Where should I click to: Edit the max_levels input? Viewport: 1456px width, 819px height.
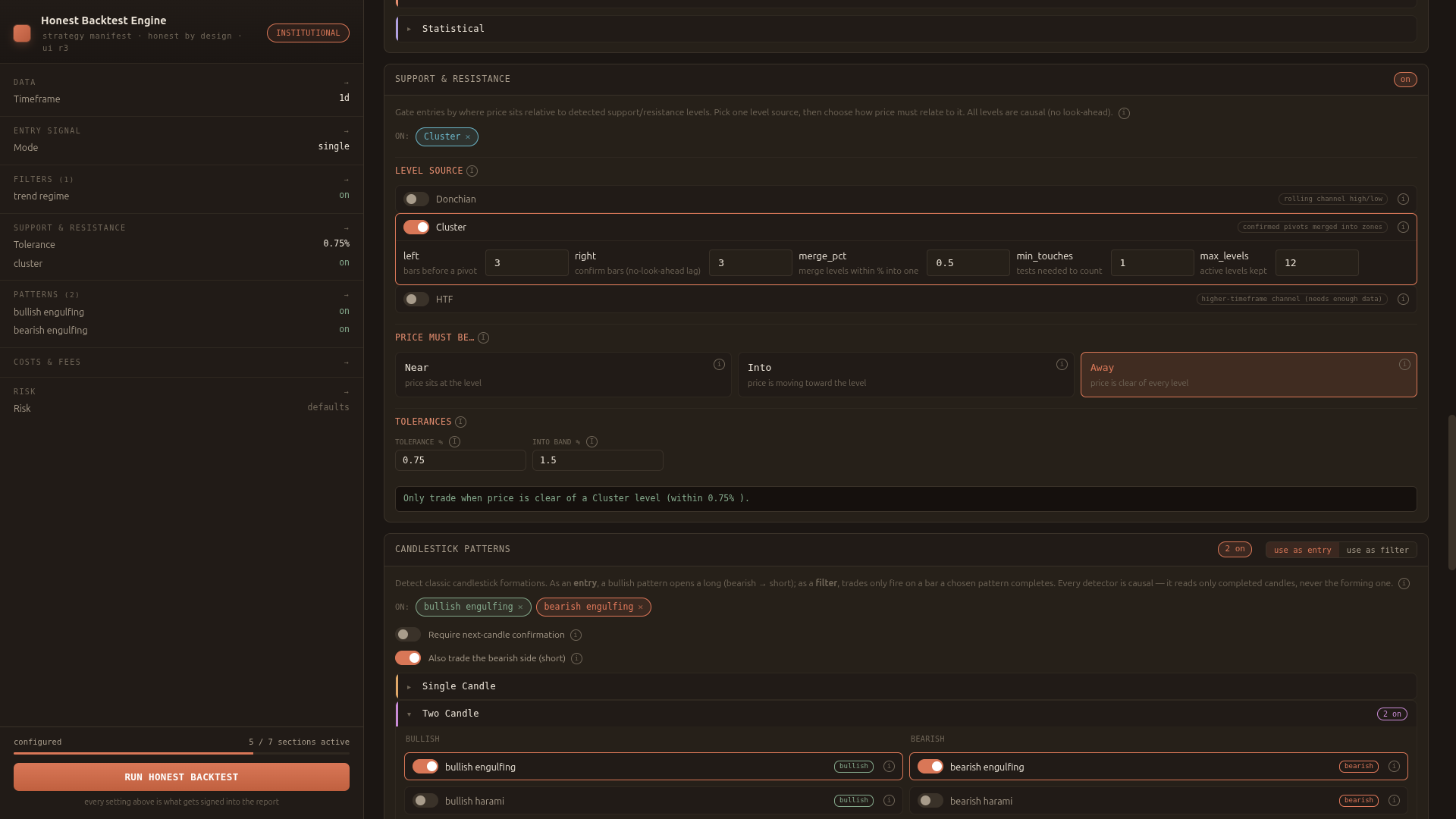tap(1316, 262)
